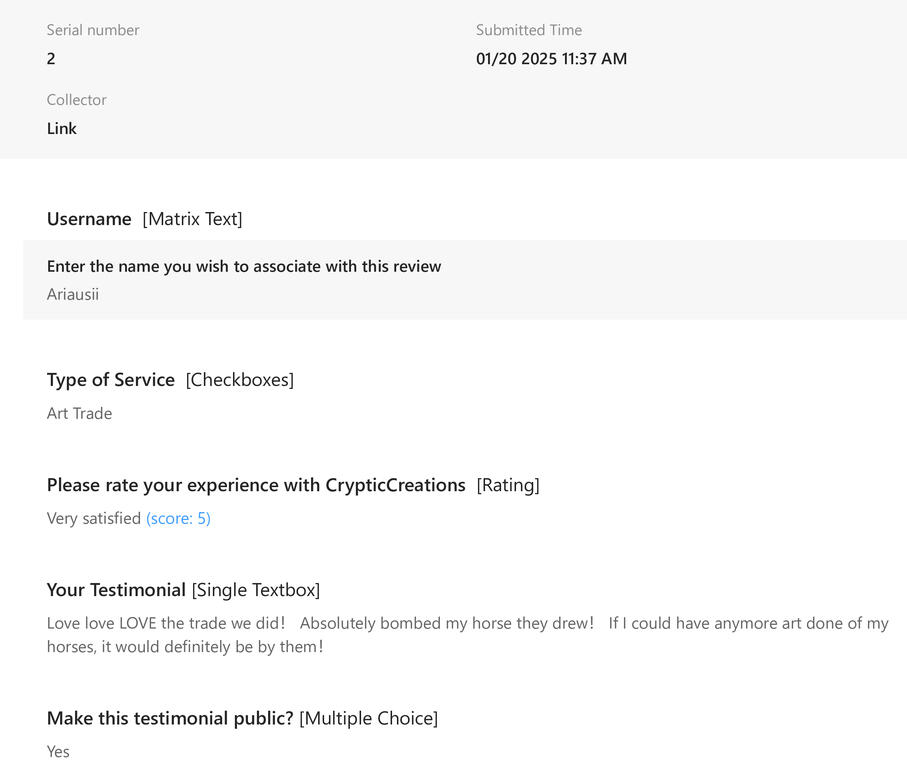Select the "Serial number" label

93,30
